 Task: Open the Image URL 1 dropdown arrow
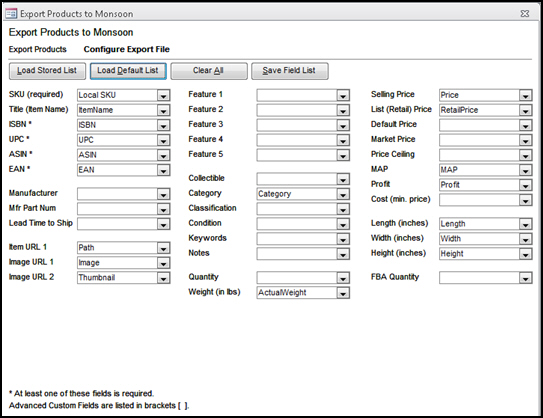point(163,263)
